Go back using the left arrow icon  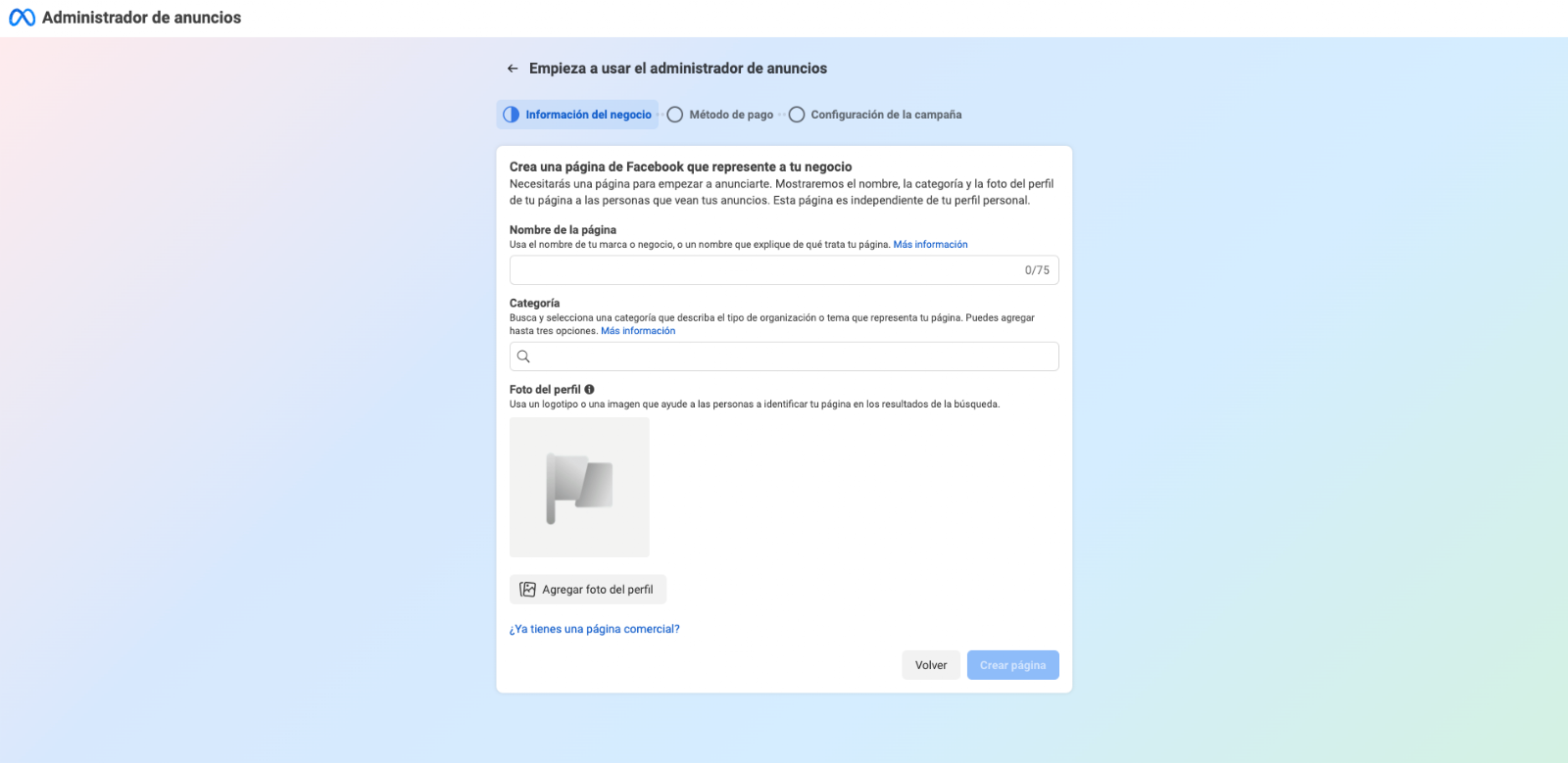tap(513, 69)
